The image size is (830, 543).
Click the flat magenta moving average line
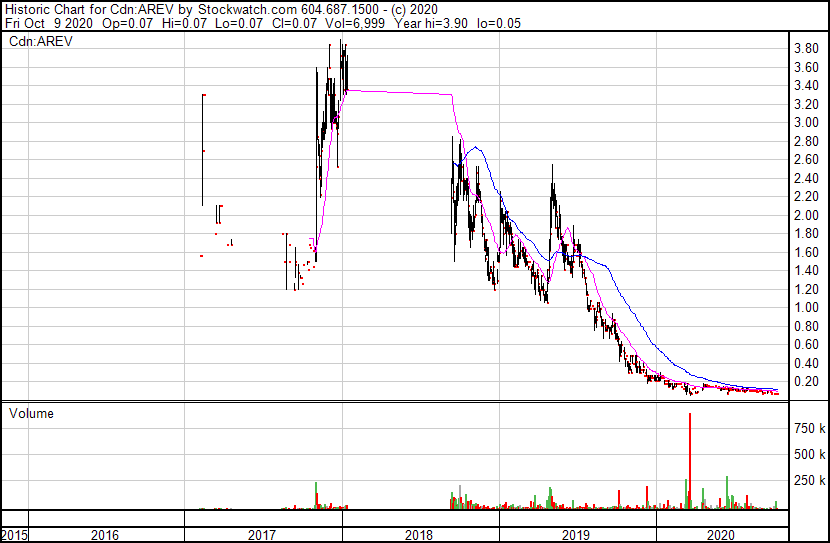pos(400,92)
